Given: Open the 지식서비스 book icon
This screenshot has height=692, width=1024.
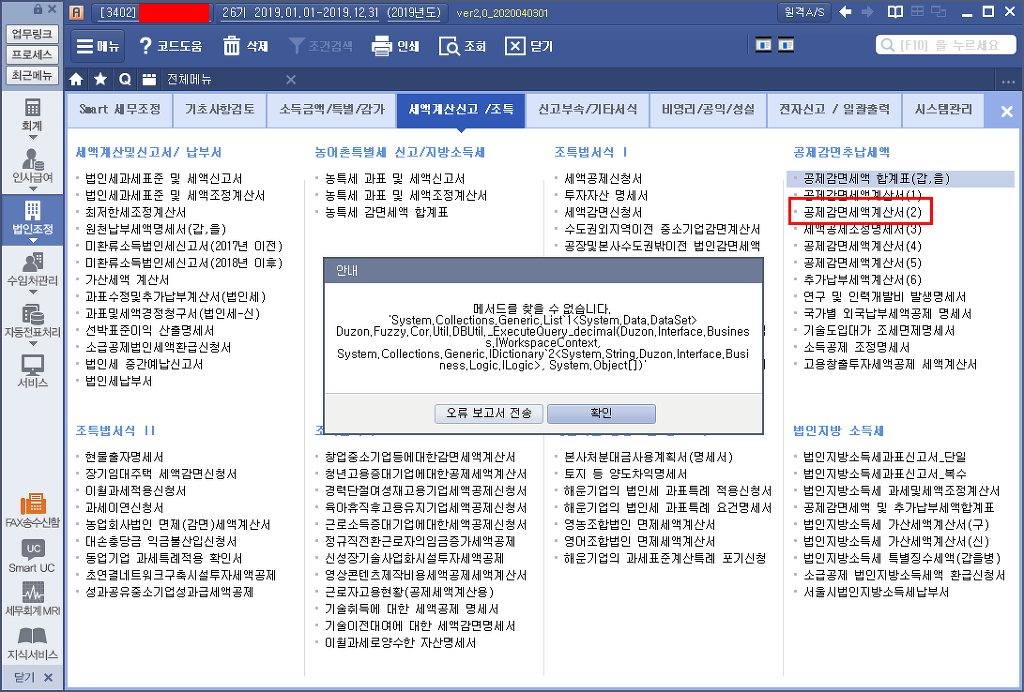Looking at the screenshot, I should (x=32, y=641).
